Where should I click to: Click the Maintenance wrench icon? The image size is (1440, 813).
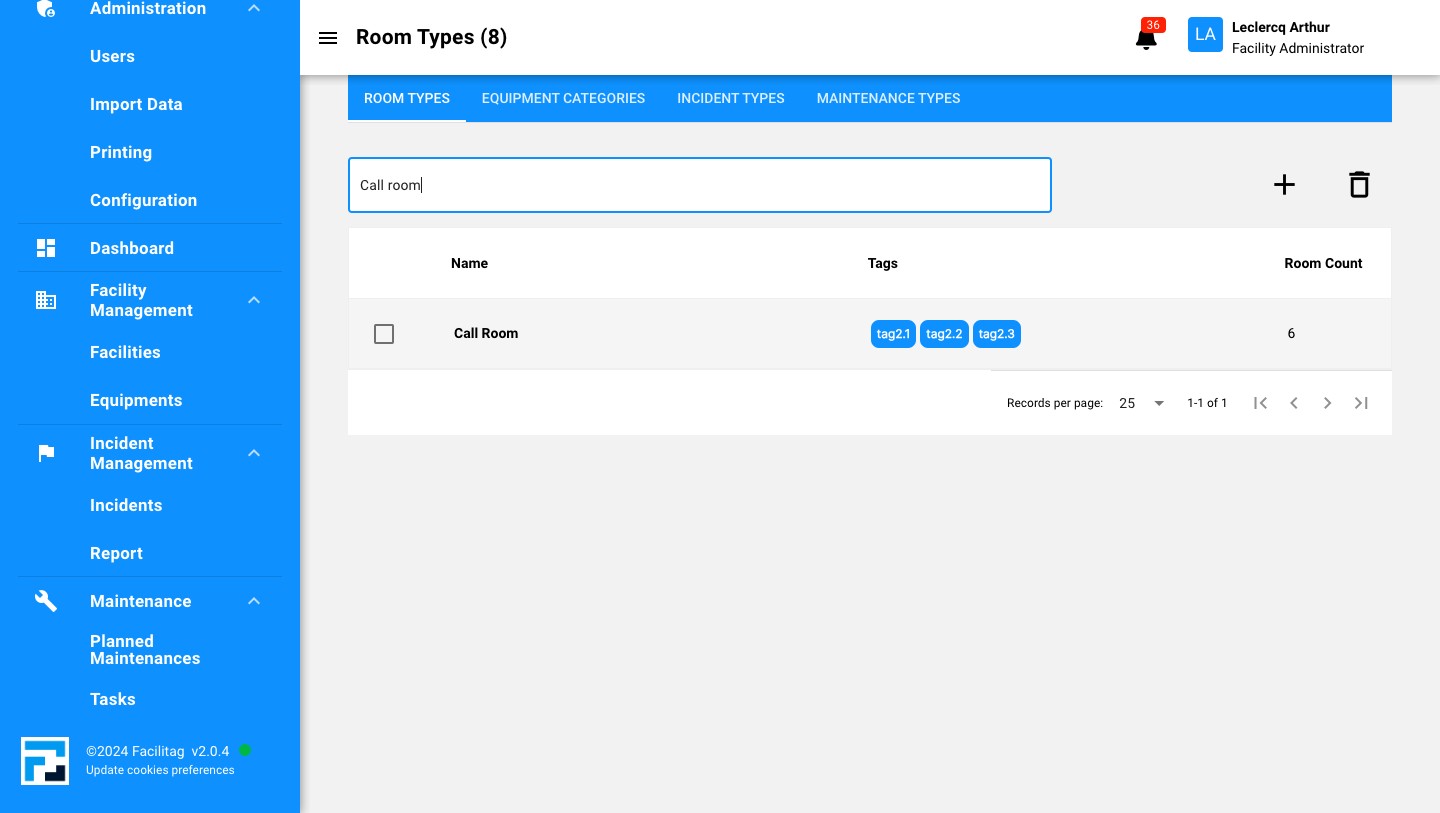pyautogui.click(x=46, y=601)
